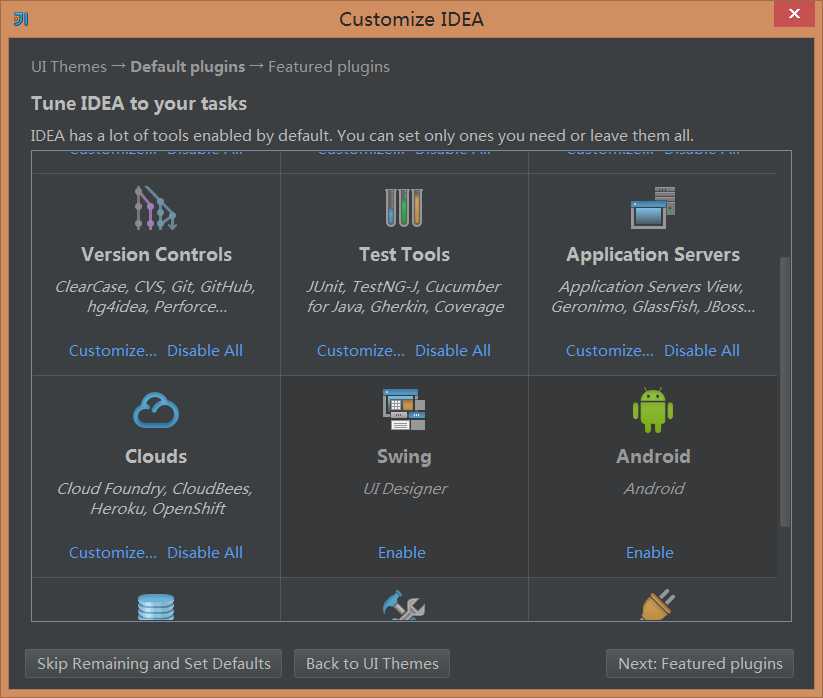Click 'Application Servers View, Geronimo' description
Screen dimensions: 823x698
653,297
